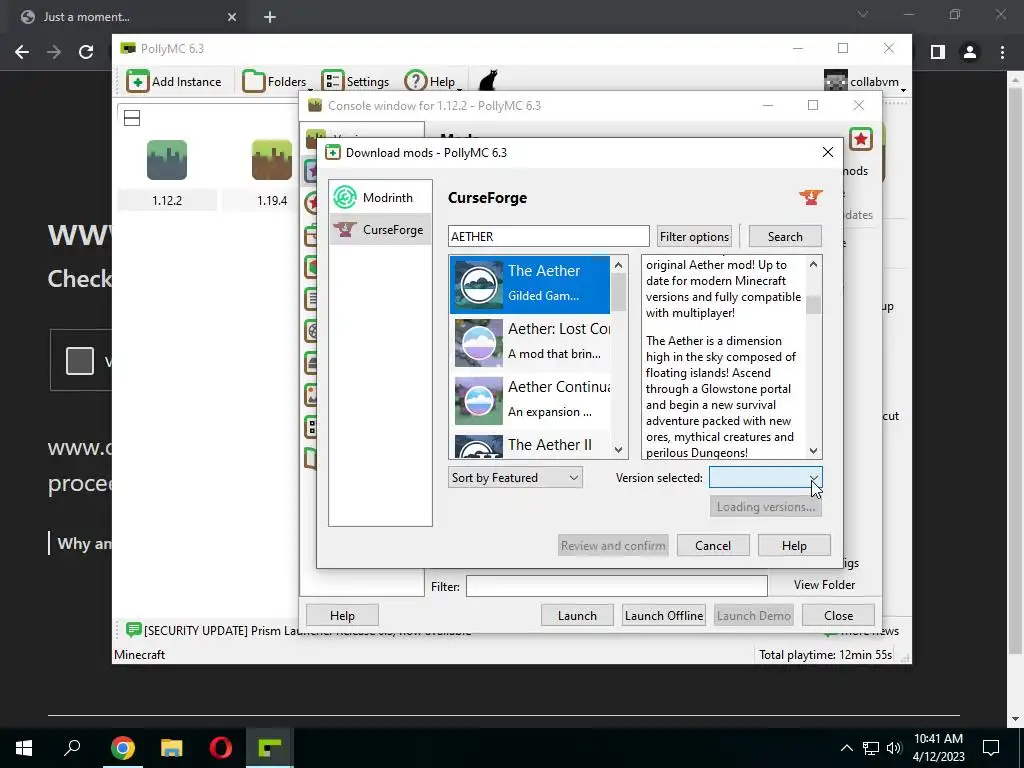Image resolution: width=1024 pixels, height=768 pixels.
Task: Click taskbar search magnifier
Action: (72, 748)
